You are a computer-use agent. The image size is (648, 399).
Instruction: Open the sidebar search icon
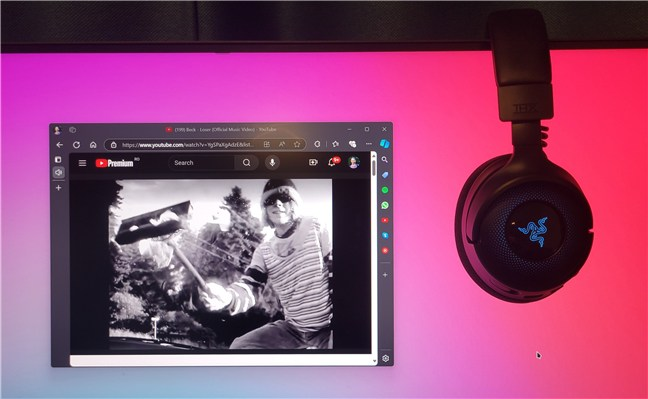point(384,159)
